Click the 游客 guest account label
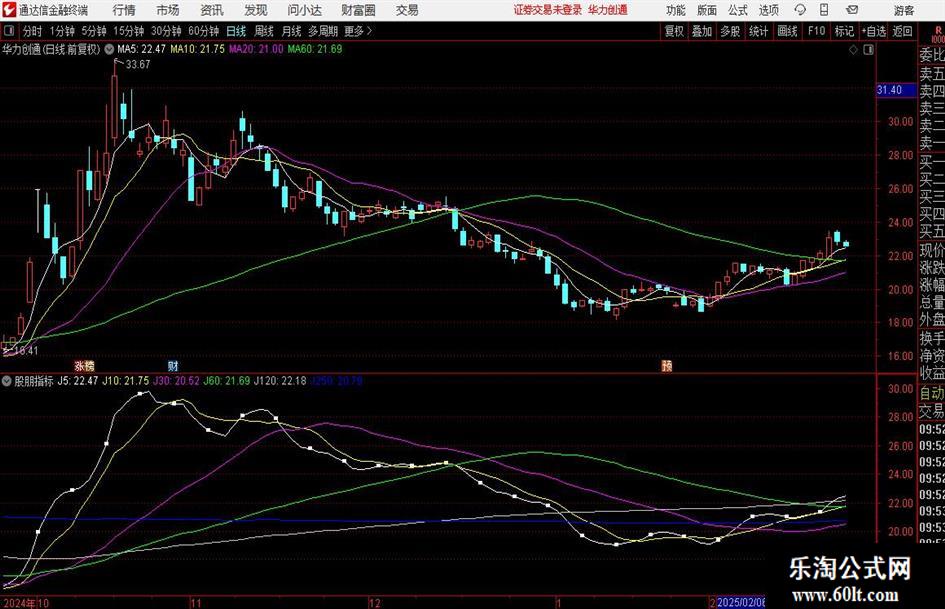This screenshot has width=945, height=609. tap(903, 10)
